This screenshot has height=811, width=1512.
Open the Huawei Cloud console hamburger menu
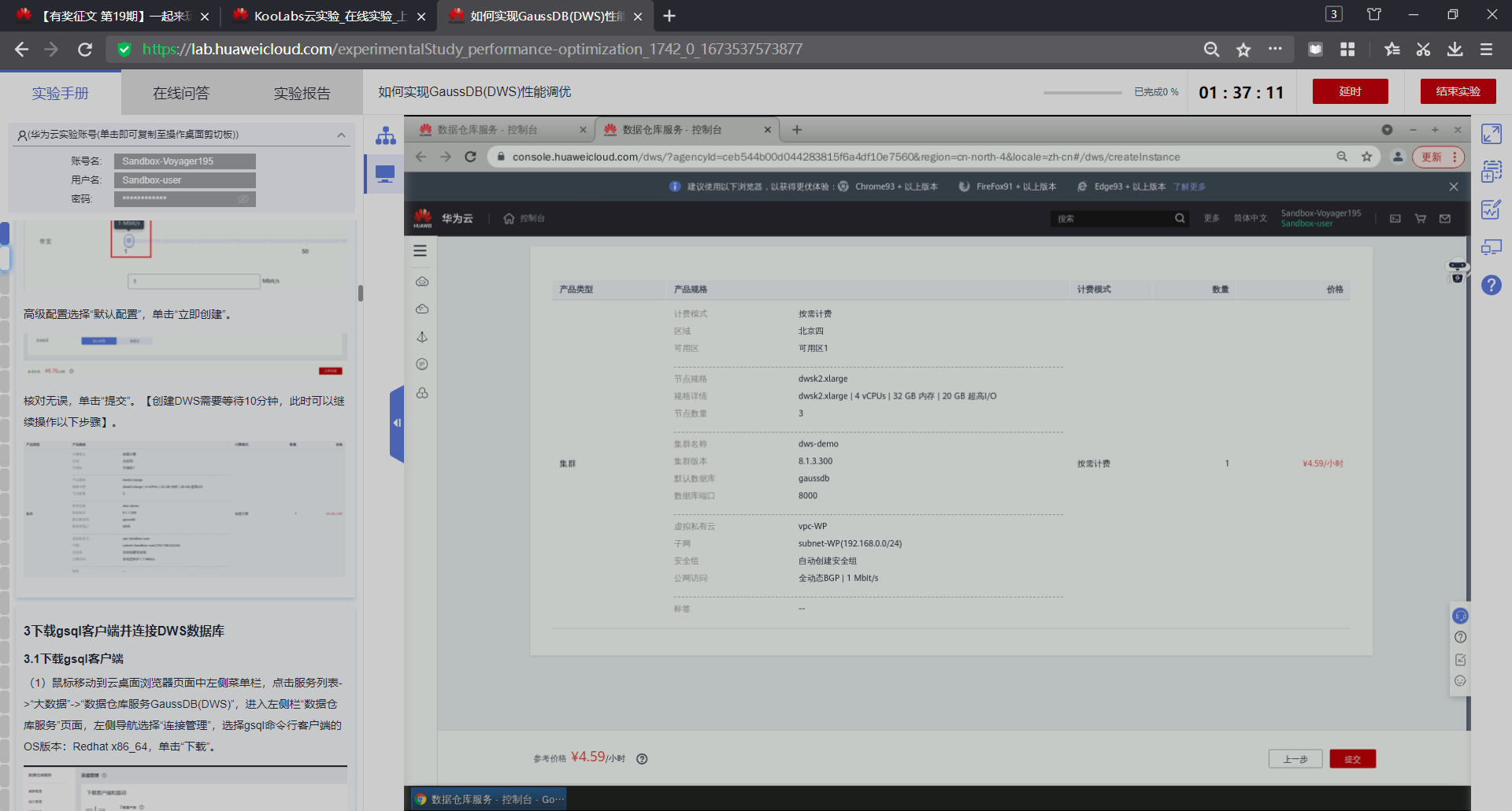pos(421,250)
